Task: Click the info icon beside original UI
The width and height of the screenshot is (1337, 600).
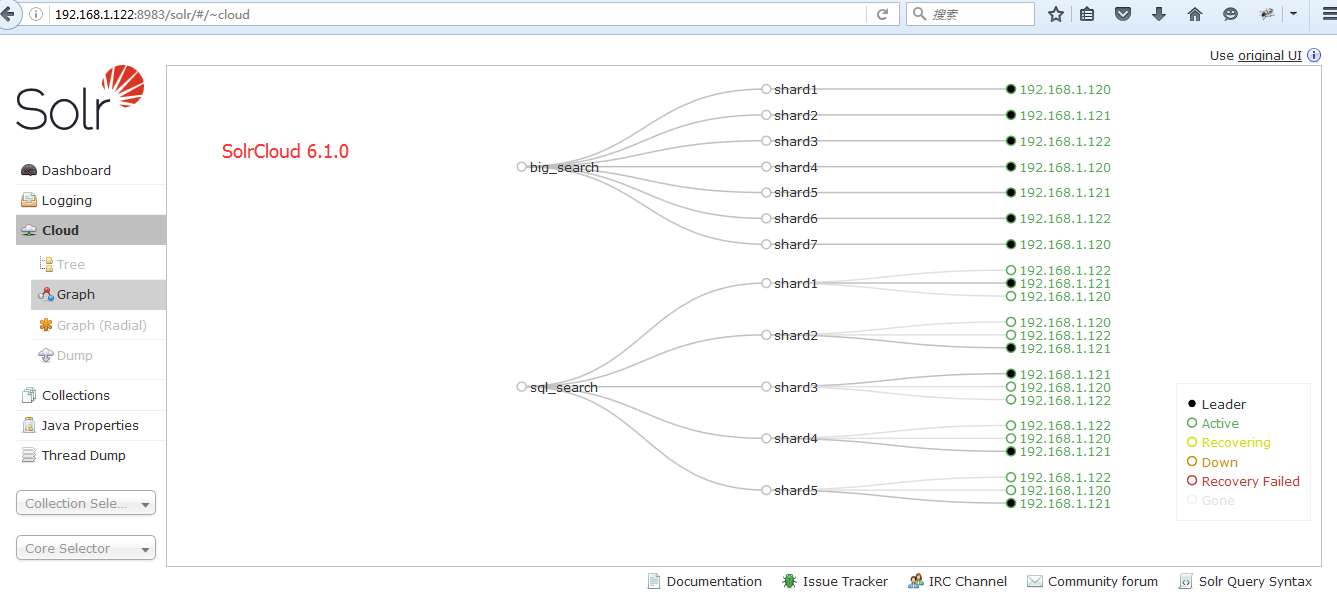Action: 1314,55
